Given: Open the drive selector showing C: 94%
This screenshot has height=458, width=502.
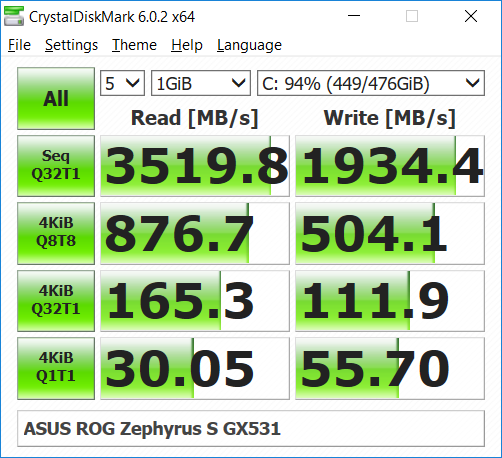Looking at the screenshot, I should coord(371,83).
